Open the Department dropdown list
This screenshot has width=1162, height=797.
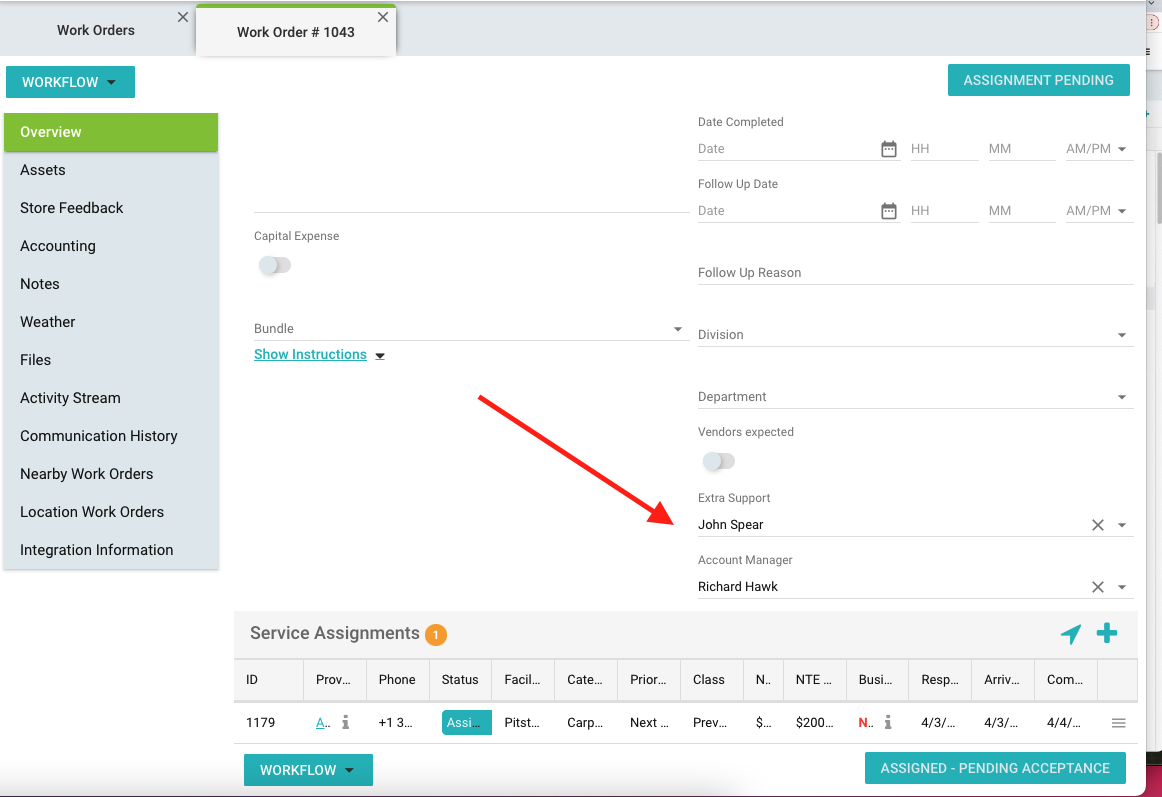pyautogui.click(x=1121, y=397)
